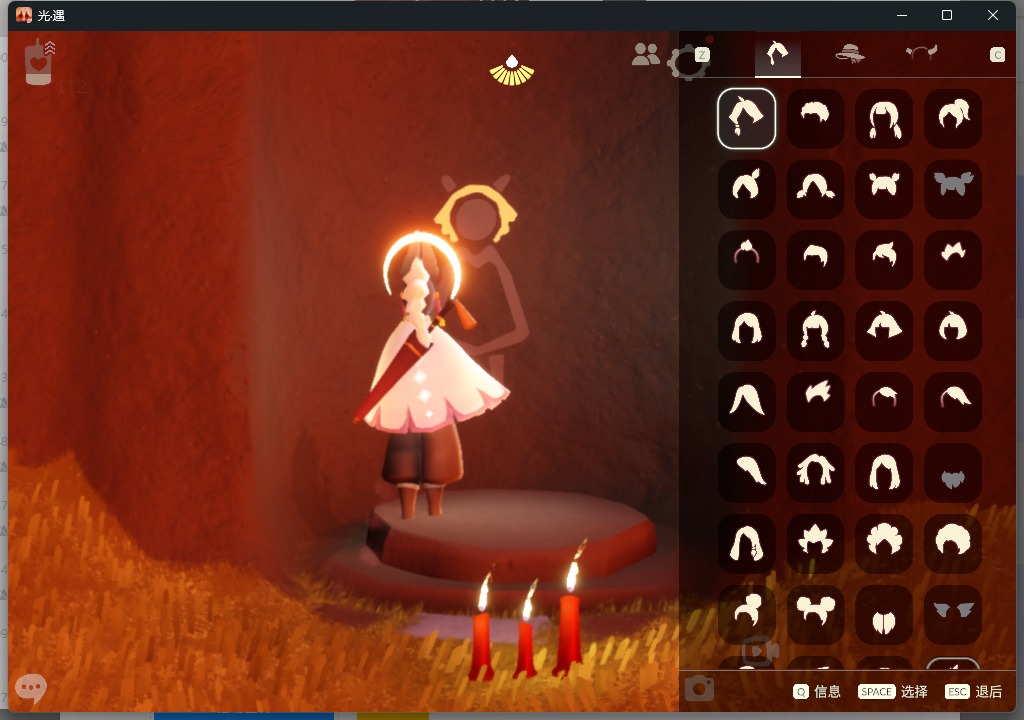The image size is (1024, 720).
Task: Select the short hair with twin bow tufts
Action: pyautogui.click(x=884, y=189)
